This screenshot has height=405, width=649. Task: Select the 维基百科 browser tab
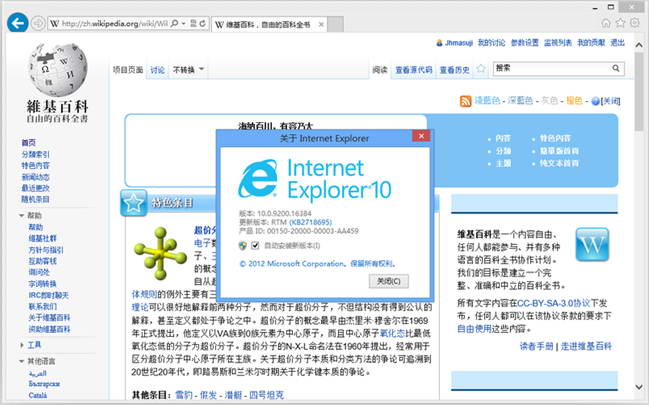tap(269, 24)
